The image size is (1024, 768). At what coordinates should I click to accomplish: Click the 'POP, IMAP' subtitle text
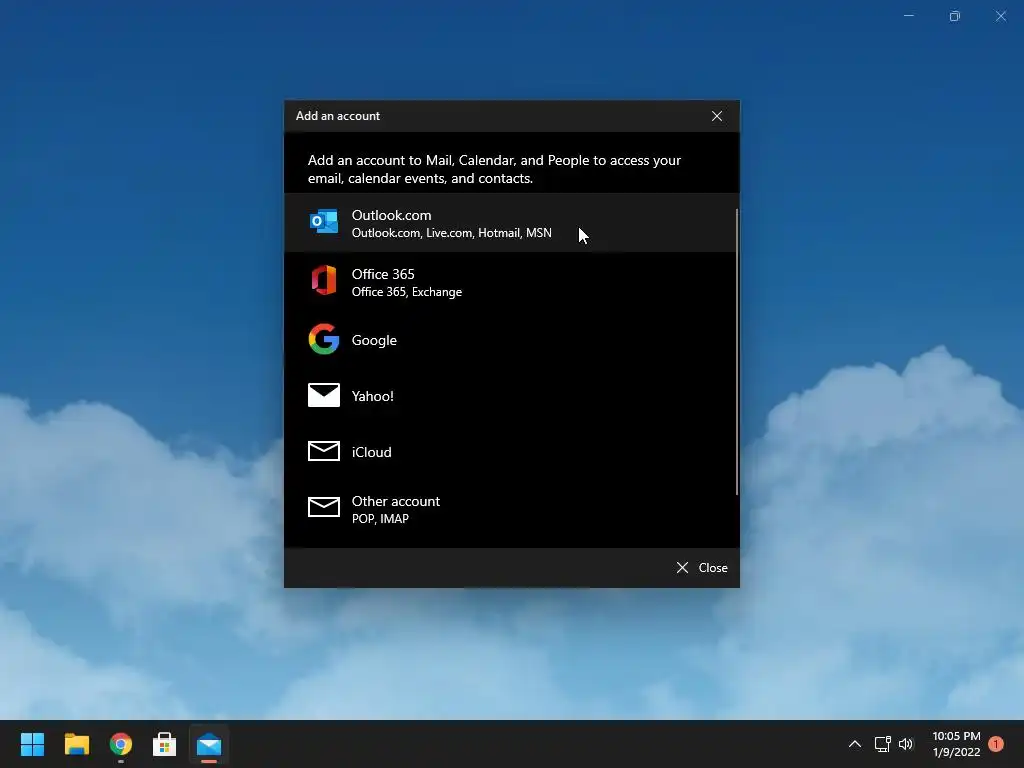[380, 519]
